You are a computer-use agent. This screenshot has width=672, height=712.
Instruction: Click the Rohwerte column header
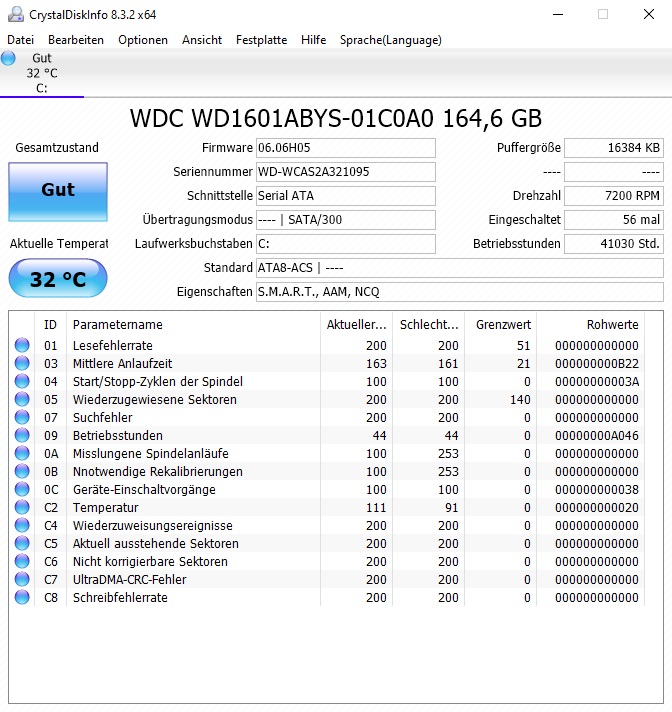(x=591, y=325)
